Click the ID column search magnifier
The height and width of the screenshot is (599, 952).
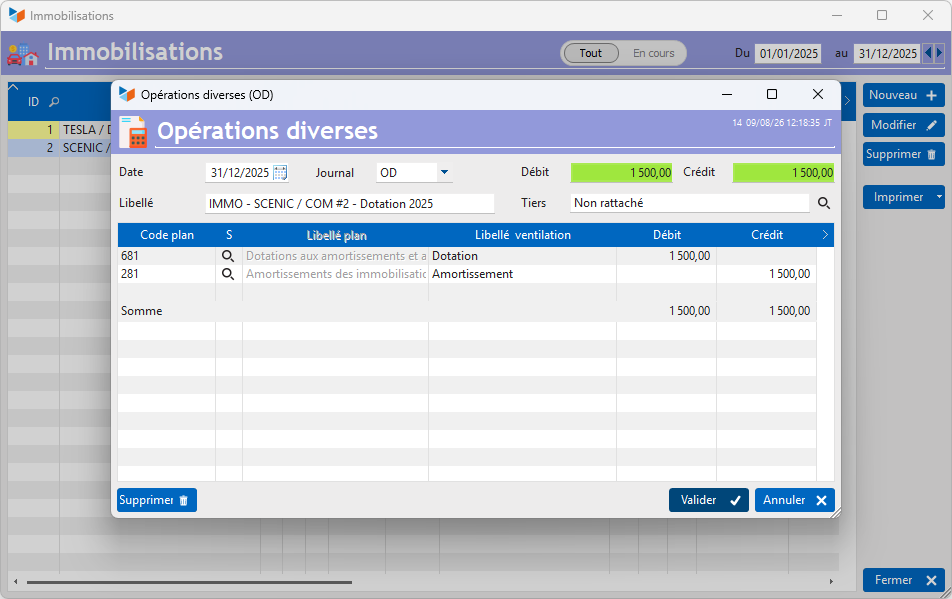pyautogui.click(x=54, y=102)
